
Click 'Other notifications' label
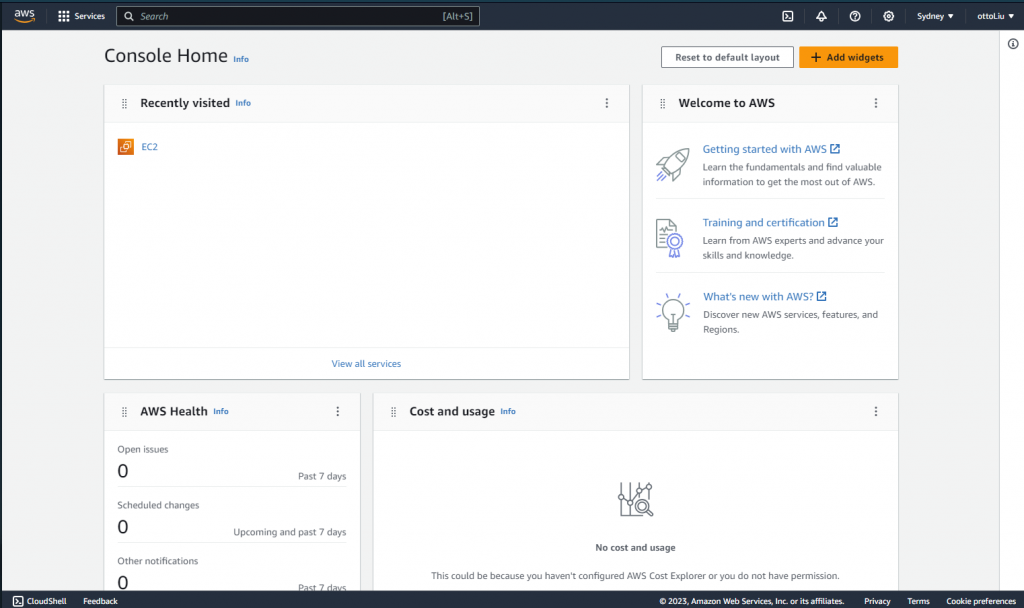click(x=157, y=561)
